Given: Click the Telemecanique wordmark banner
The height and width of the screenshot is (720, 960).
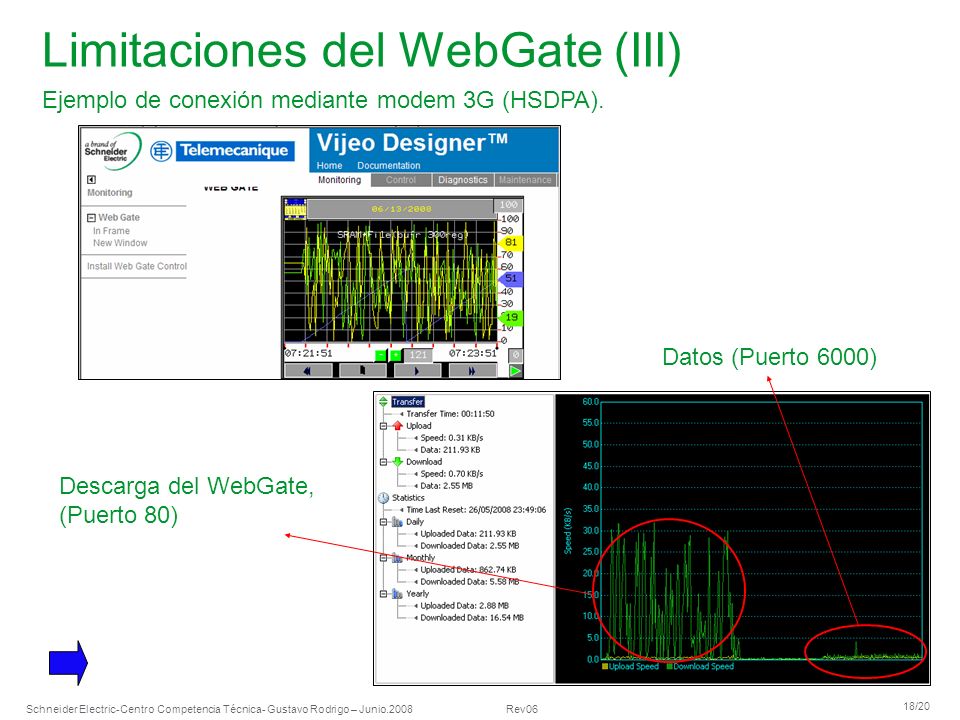Looking at the screenshot, I should [234, 151].
